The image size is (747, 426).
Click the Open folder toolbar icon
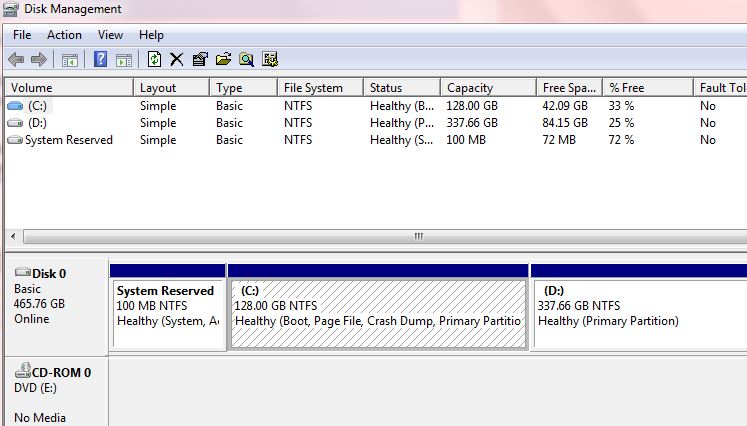[x=223, y=60]
